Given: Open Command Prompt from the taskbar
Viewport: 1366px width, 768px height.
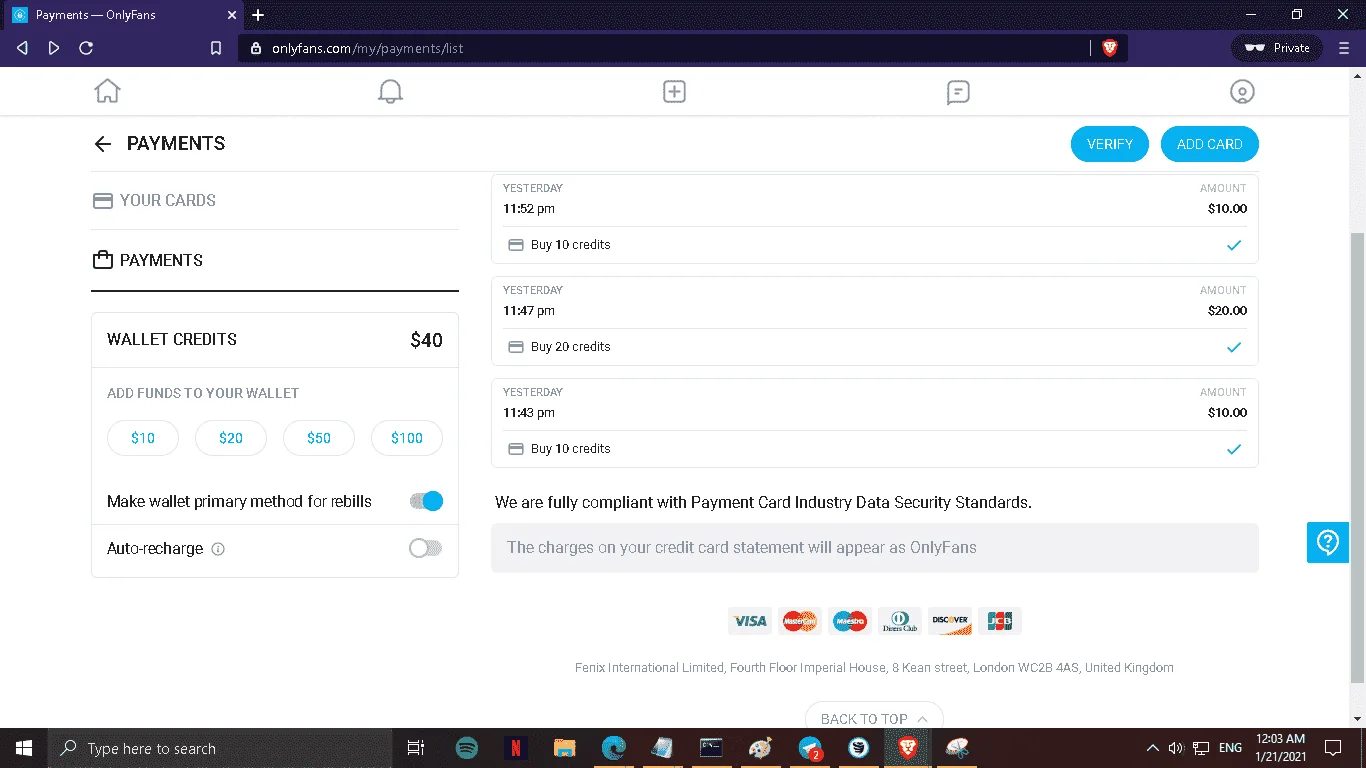Looking at the screenshot, I should [712, 748].
